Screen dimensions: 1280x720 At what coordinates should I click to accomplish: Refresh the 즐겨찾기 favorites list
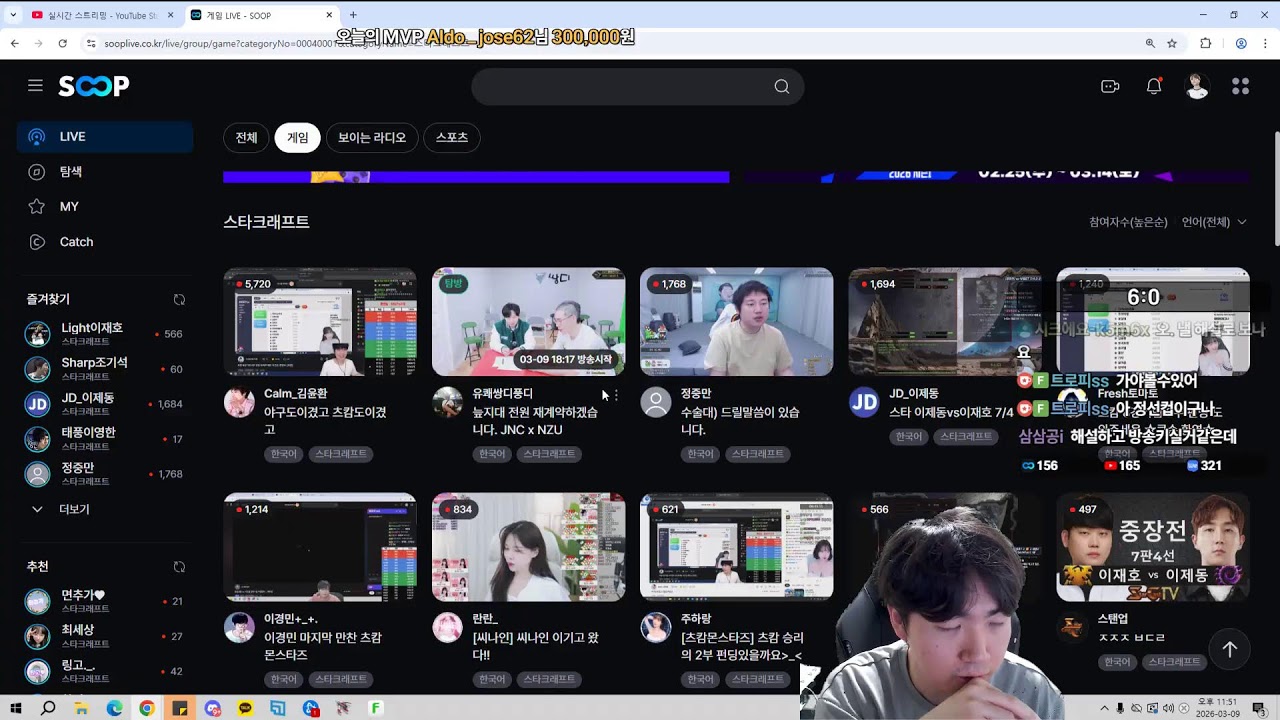coord(179,300)
